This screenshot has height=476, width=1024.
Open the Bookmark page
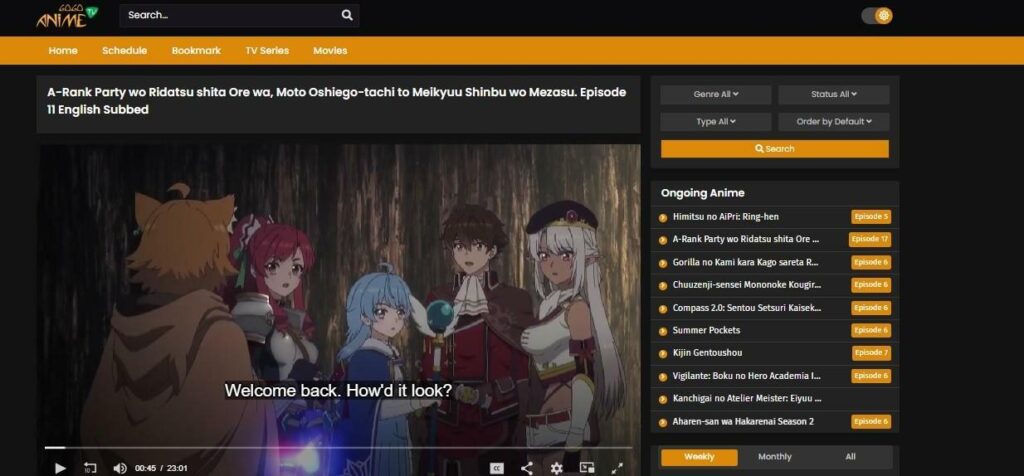point(196,50)
